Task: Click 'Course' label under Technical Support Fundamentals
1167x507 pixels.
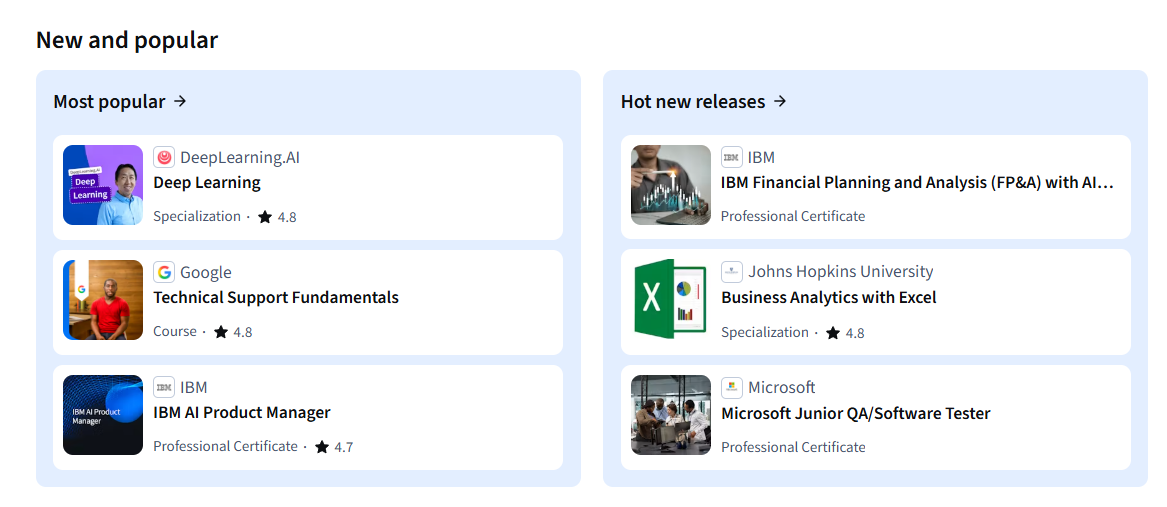Action: click(x=175, y=331)
